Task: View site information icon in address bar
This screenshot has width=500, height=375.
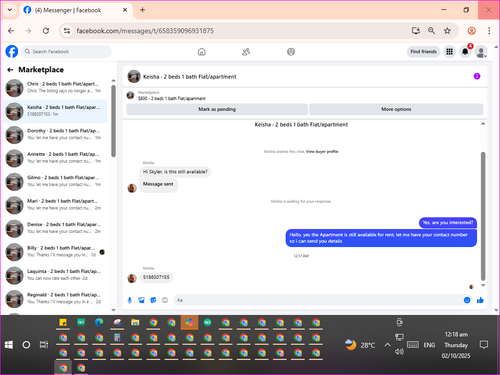Action: [67, 31]
